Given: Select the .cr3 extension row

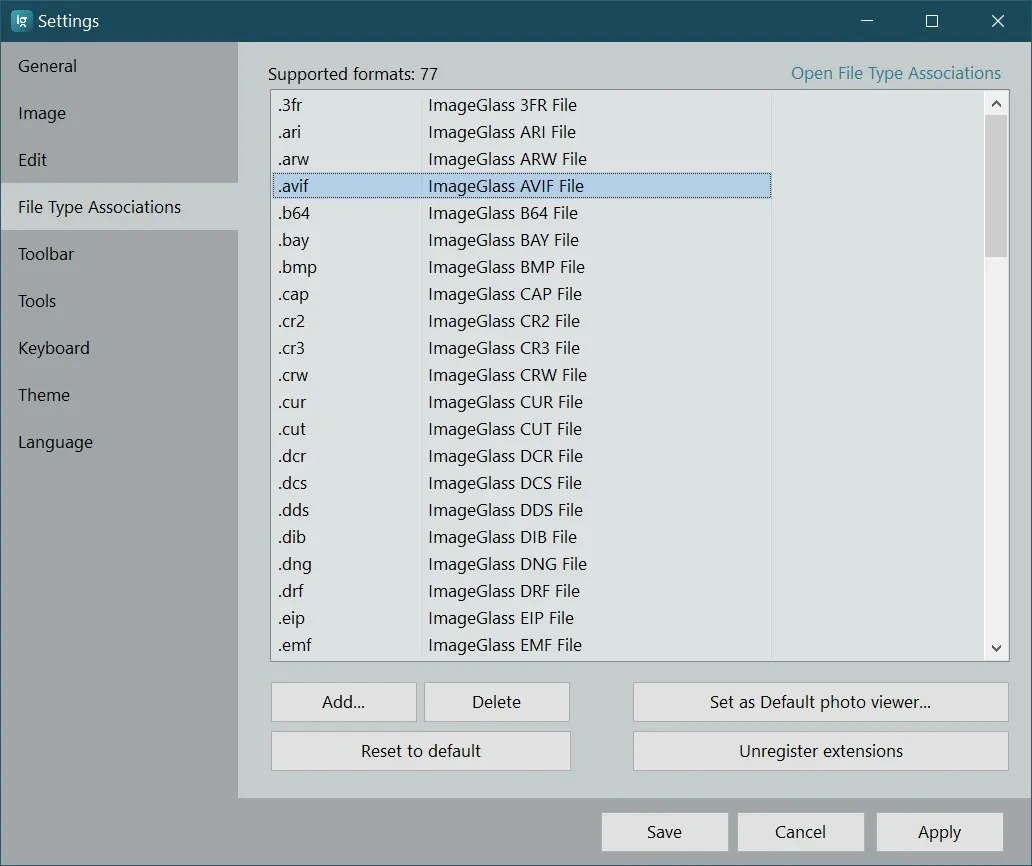Looking at the screenshot, I should [x=521, y=348].
